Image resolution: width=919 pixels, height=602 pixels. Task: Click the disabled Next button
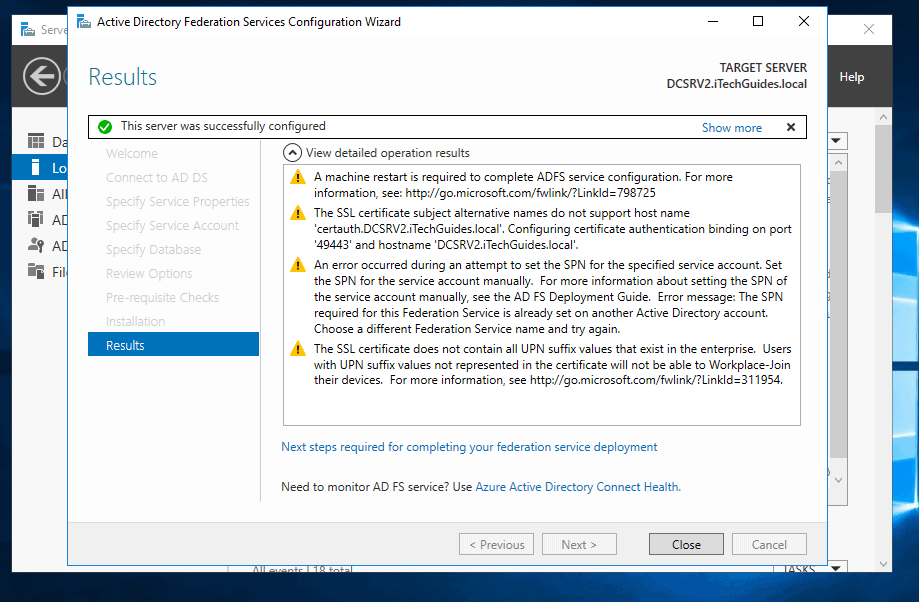579,544
